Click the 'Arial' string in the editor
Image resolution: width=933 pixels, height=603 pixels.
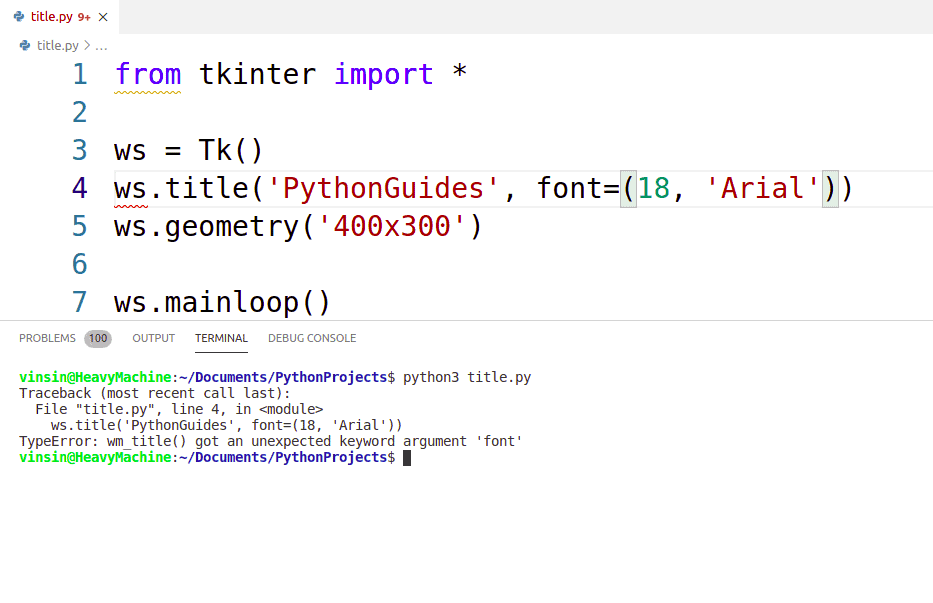[762, 189]
